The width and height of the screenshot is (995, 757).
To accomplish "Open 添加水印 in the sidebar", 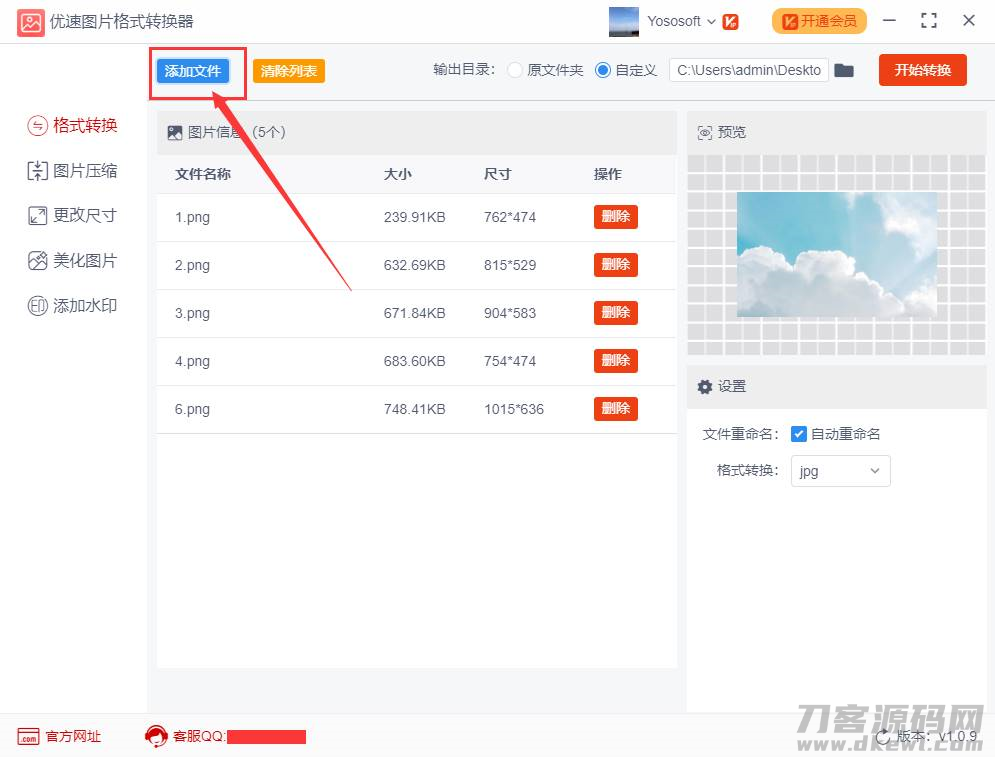I will pos(72,306).
